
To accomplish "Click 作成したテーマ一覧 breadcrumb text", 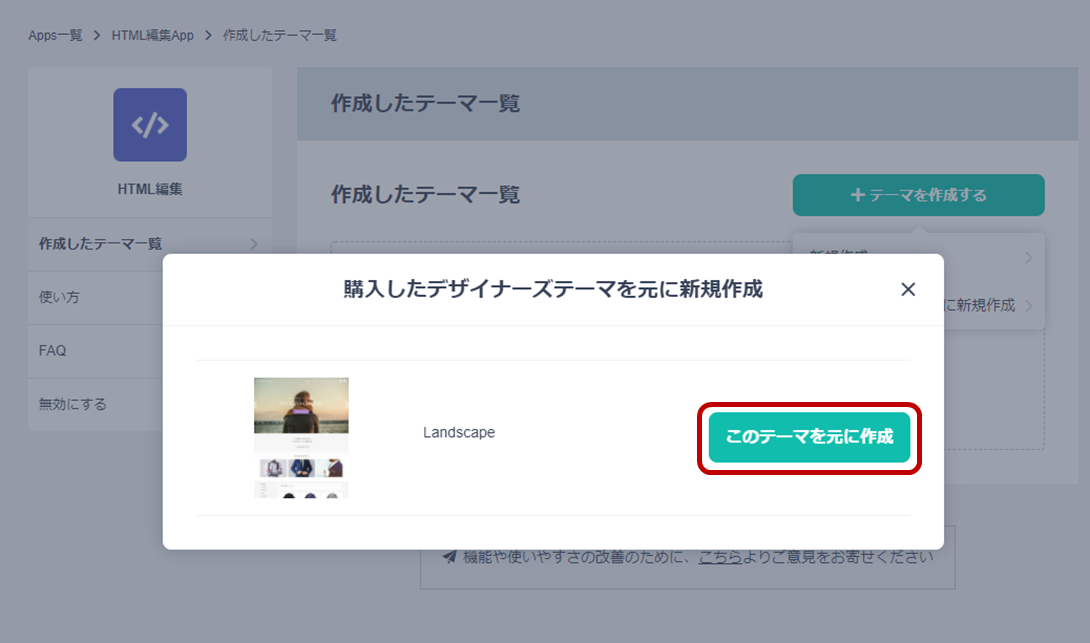I will click(279, 35).
